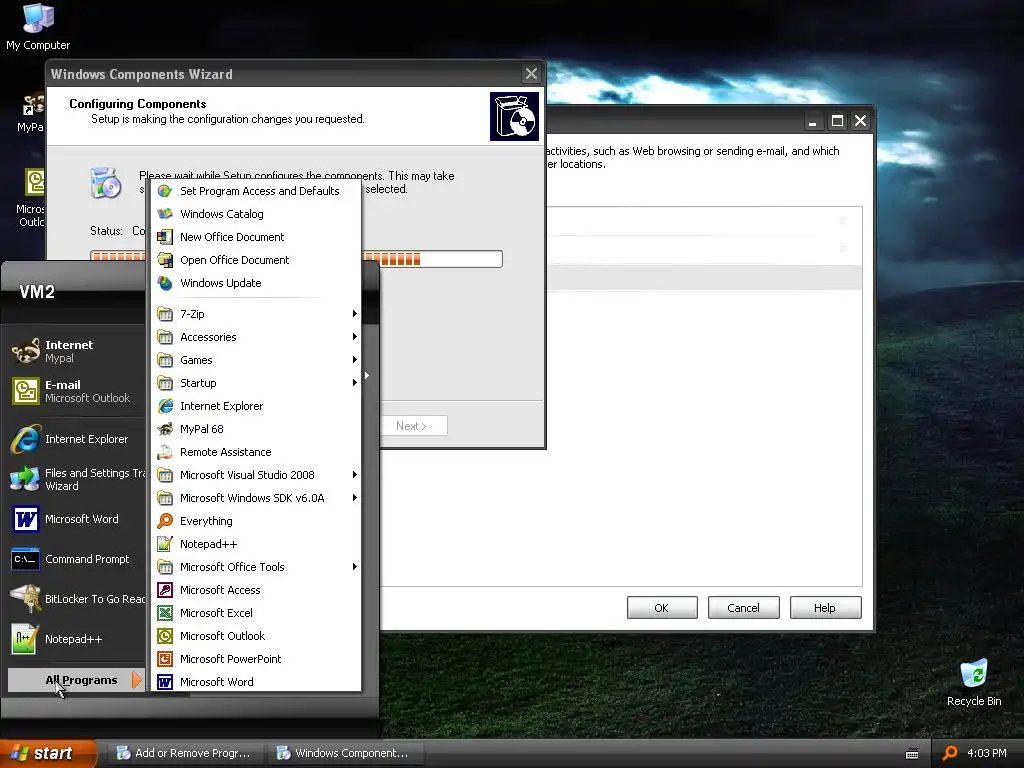Viewport: 1024px width, 768px height.
Task: Switch to Add or Remove Programs taskbar item
Action: pyautogui.click(x=185, y=753)
